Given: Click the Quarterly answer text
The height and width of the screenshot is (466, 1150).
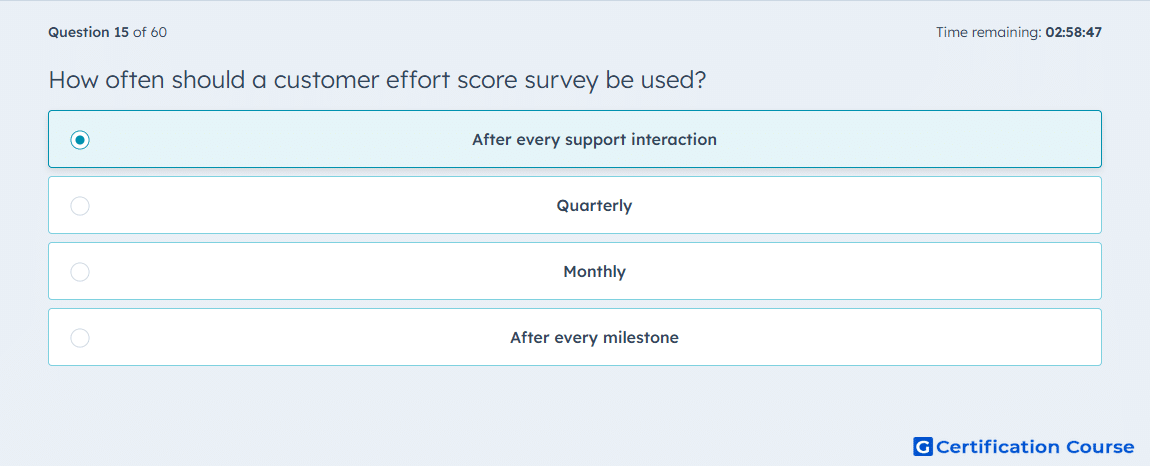Looking at the screenshot, I should (594, 205).
